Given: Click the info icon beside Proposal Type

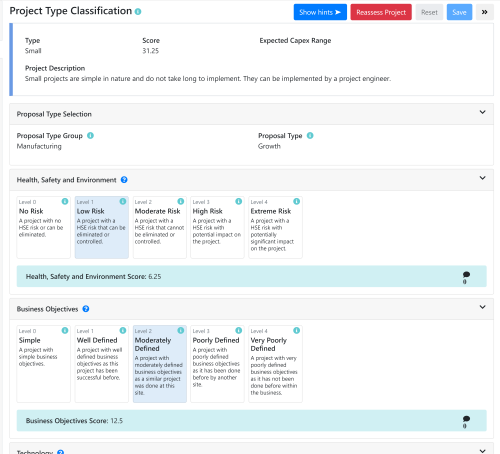Looking at the screenshot, I should pos(310,136).
